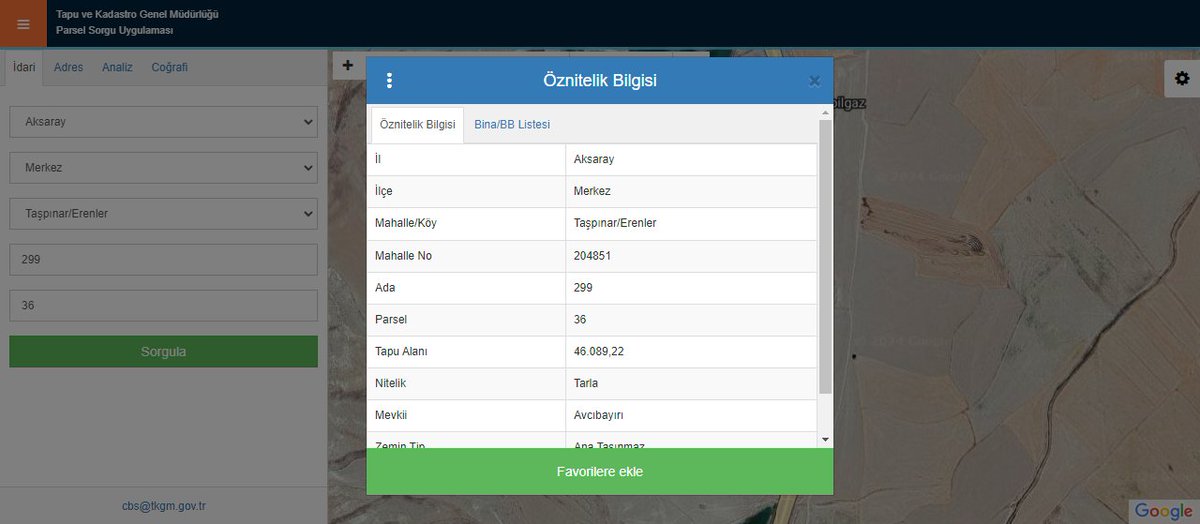Click the Parsel Sorgu Uygulaması header title

114,32
